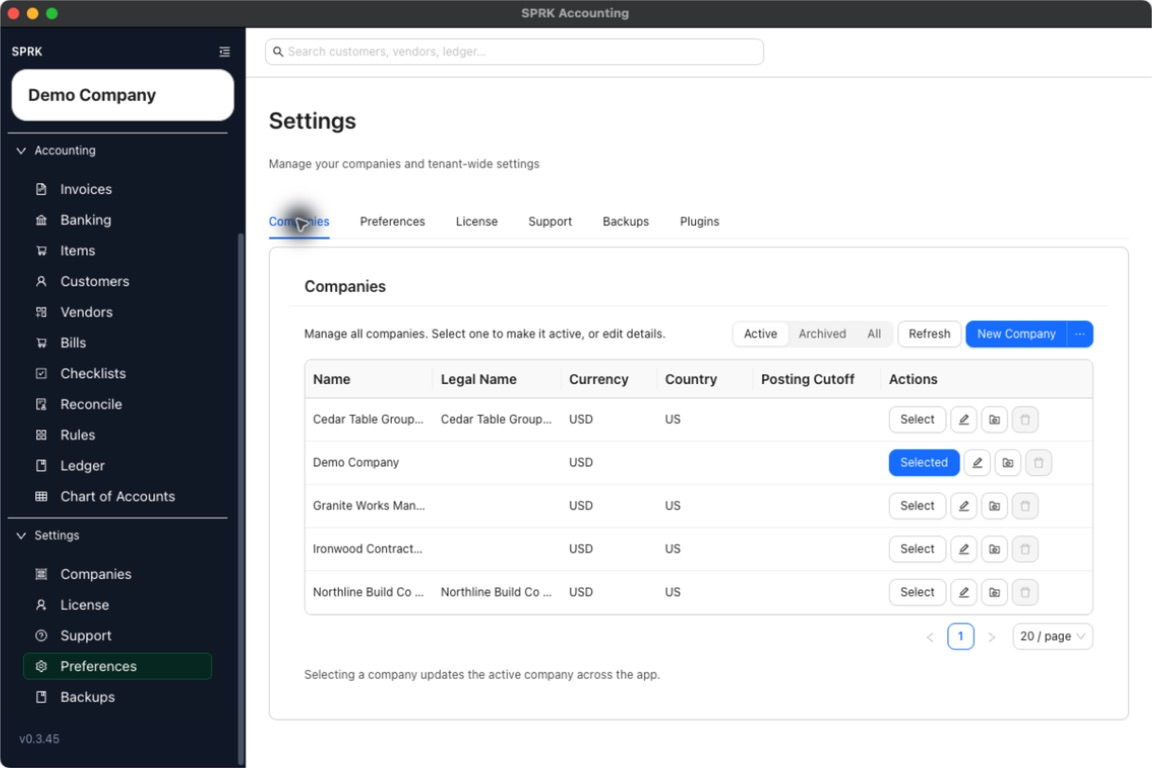
Task: Click the sidebar vertical scrollbar
Action: point(240,500)
